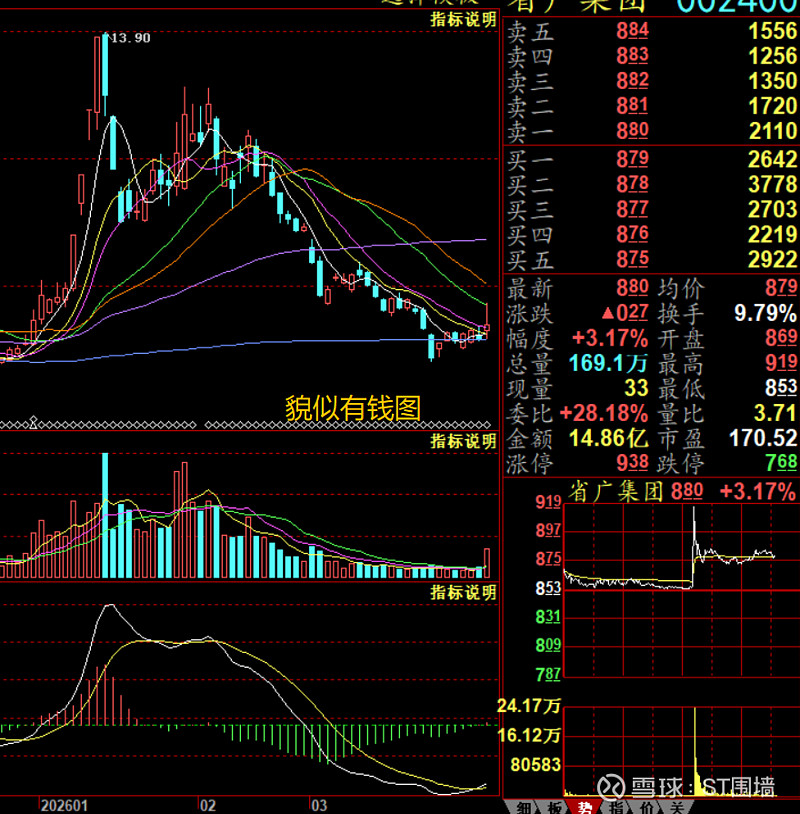Click the 幅度 value +3.17% in the data panel
The image size is (800, 814).
pyautogui.click(x=610, y=338)
